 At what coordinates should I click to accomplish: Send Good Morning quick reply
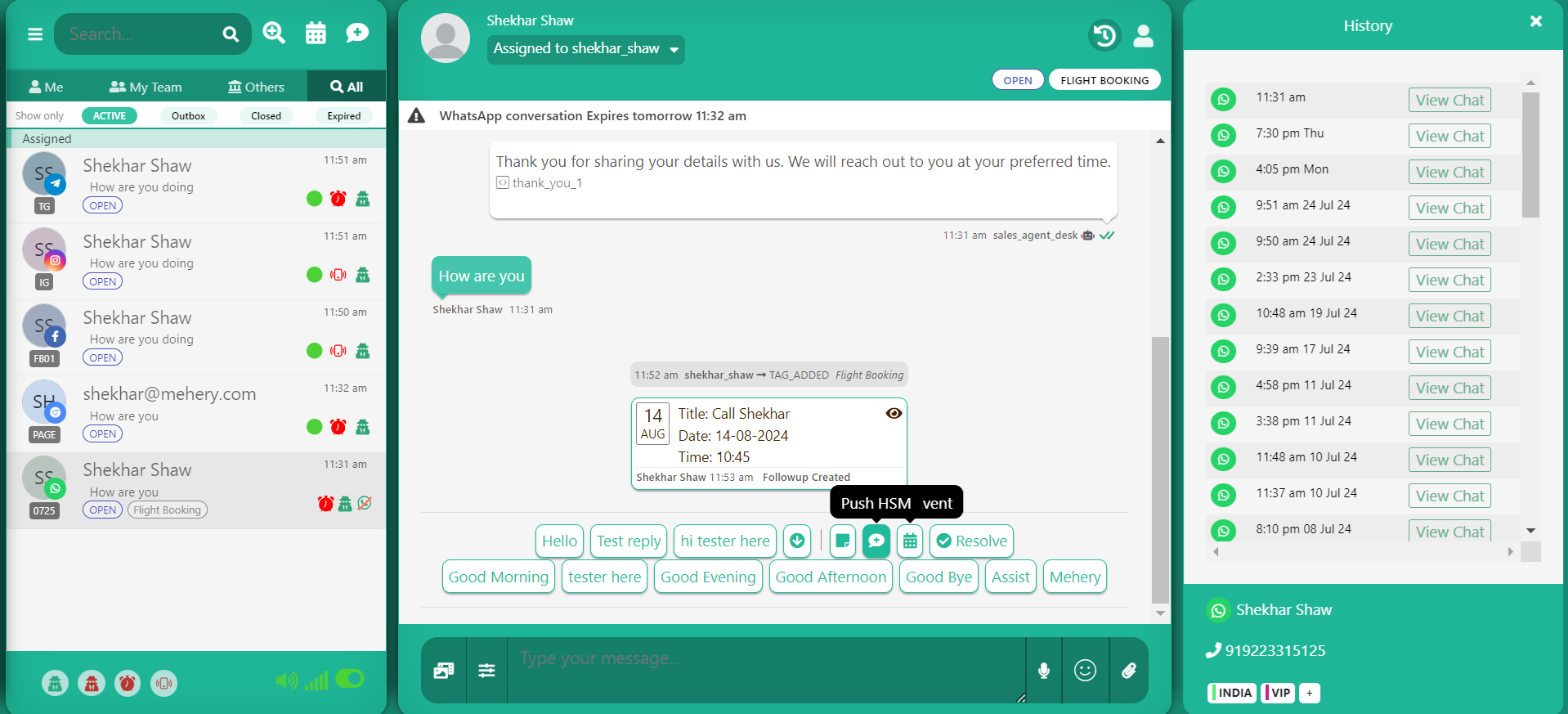pos(498,577)
